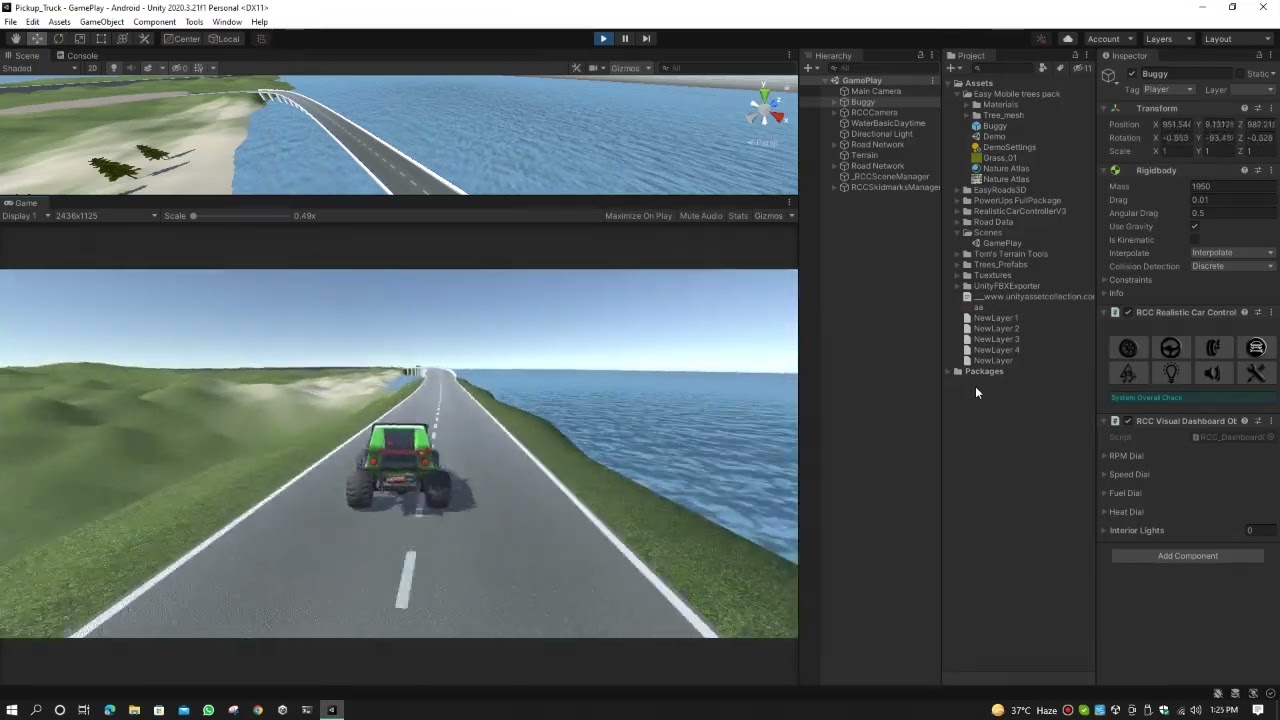Select the Transform tool
Image resolution: width=1280 pixels, height=720 pixels.
[x=122, y=39]
